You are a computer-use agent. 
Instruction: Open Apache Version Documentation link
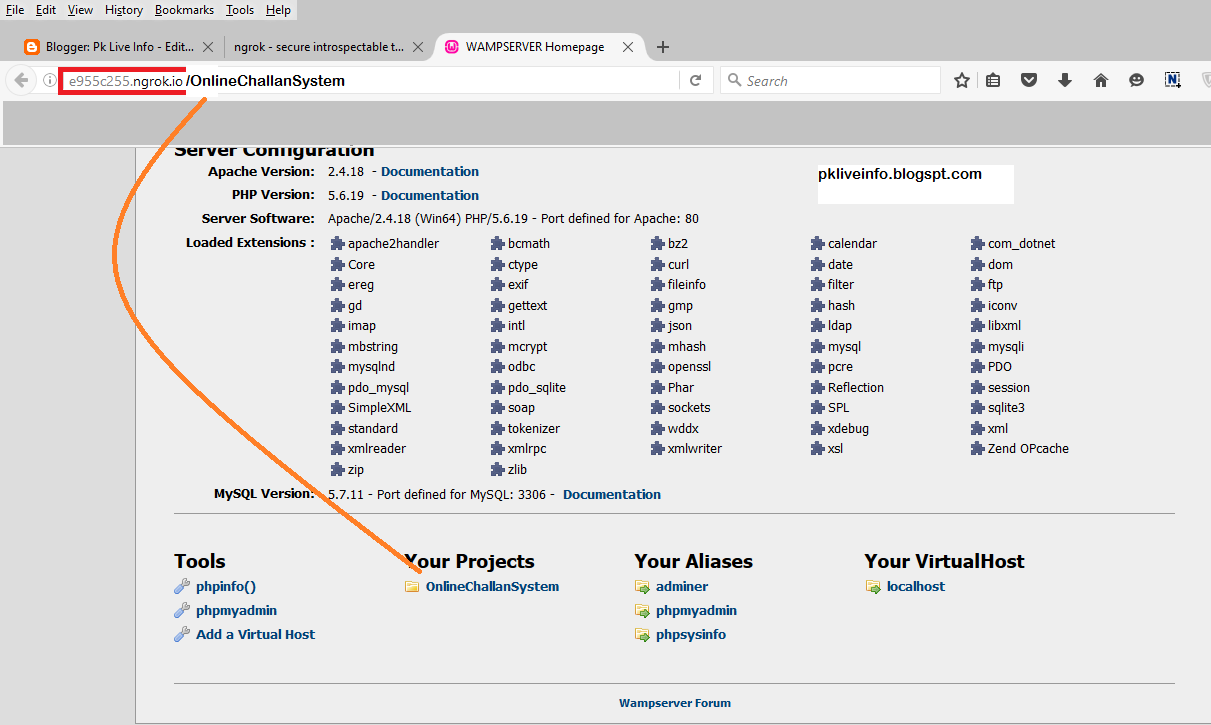(430, 172)
